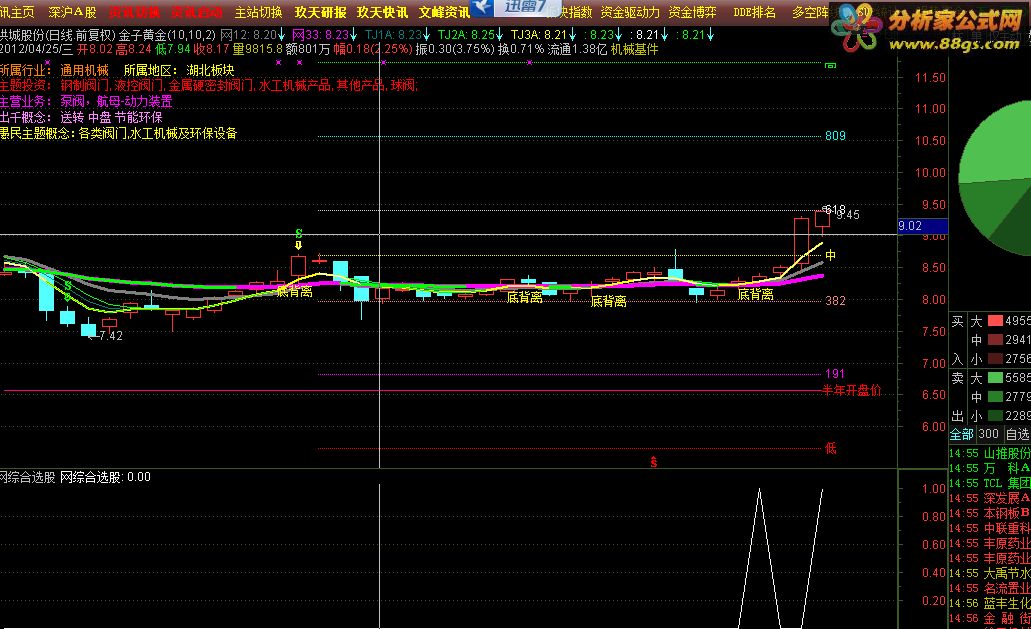Select the 14:55 中联重科 row
Image resolution: width=1031 pixels, height=629 pixels.
(990, 528)
